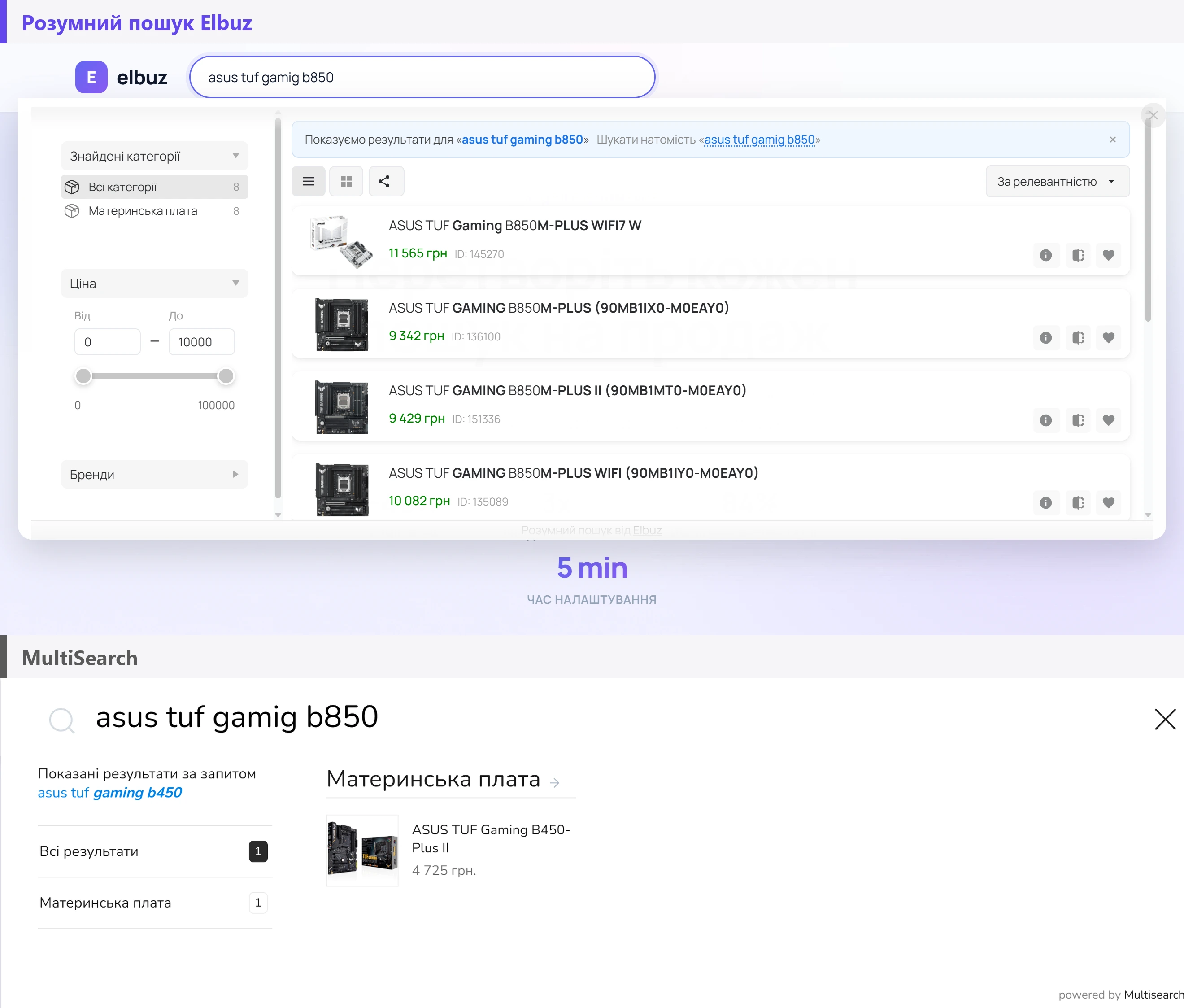This screenshot has width=1184, height=1008.
Task: Show info for product ID 135089
Action: click(x=1046, y=502)
